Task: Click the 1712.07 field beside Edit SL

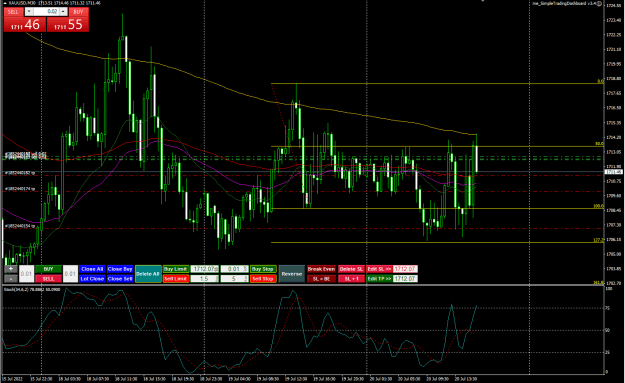Action: [x=405, y=269]
